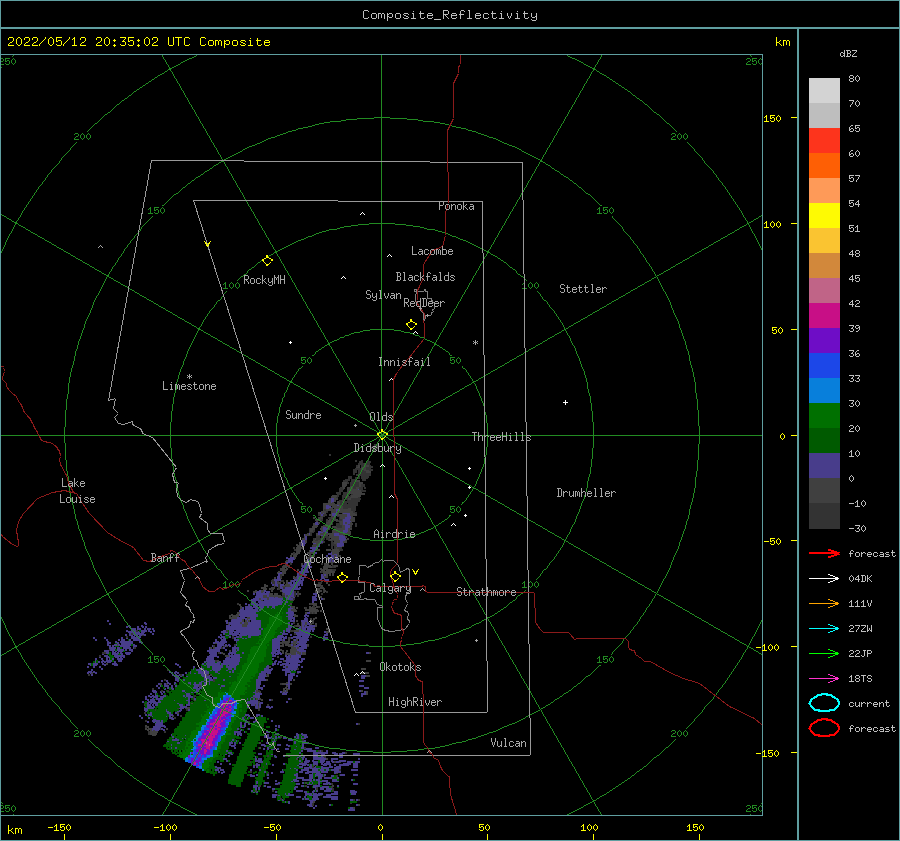Click the yellow v marker northwest of RockyMH
The height and width of the screenshot is (841, 900).
[x=208, y=244]
